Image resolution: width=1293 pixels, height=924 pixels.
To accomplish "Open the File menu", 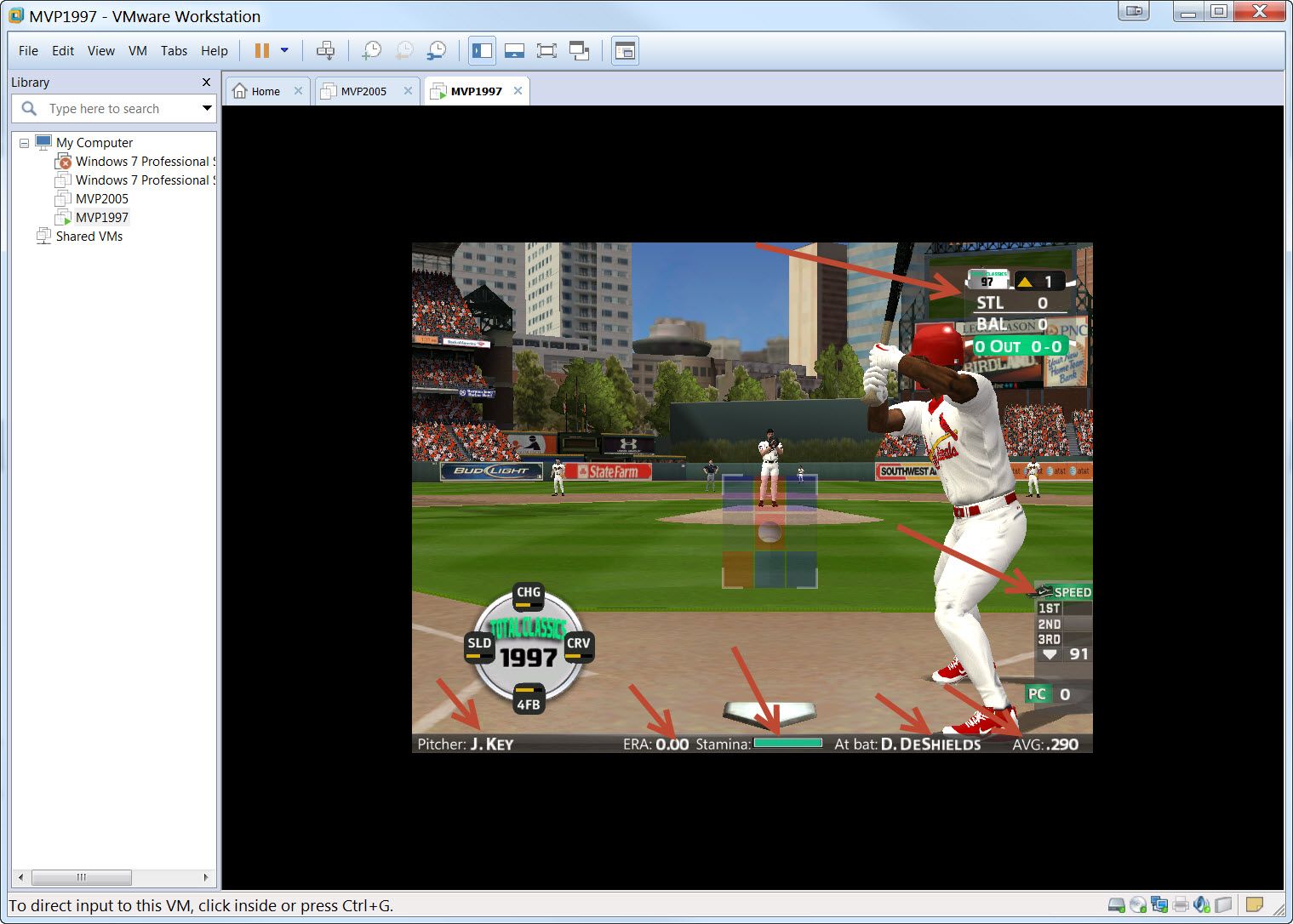I will [x=28, y=51].
